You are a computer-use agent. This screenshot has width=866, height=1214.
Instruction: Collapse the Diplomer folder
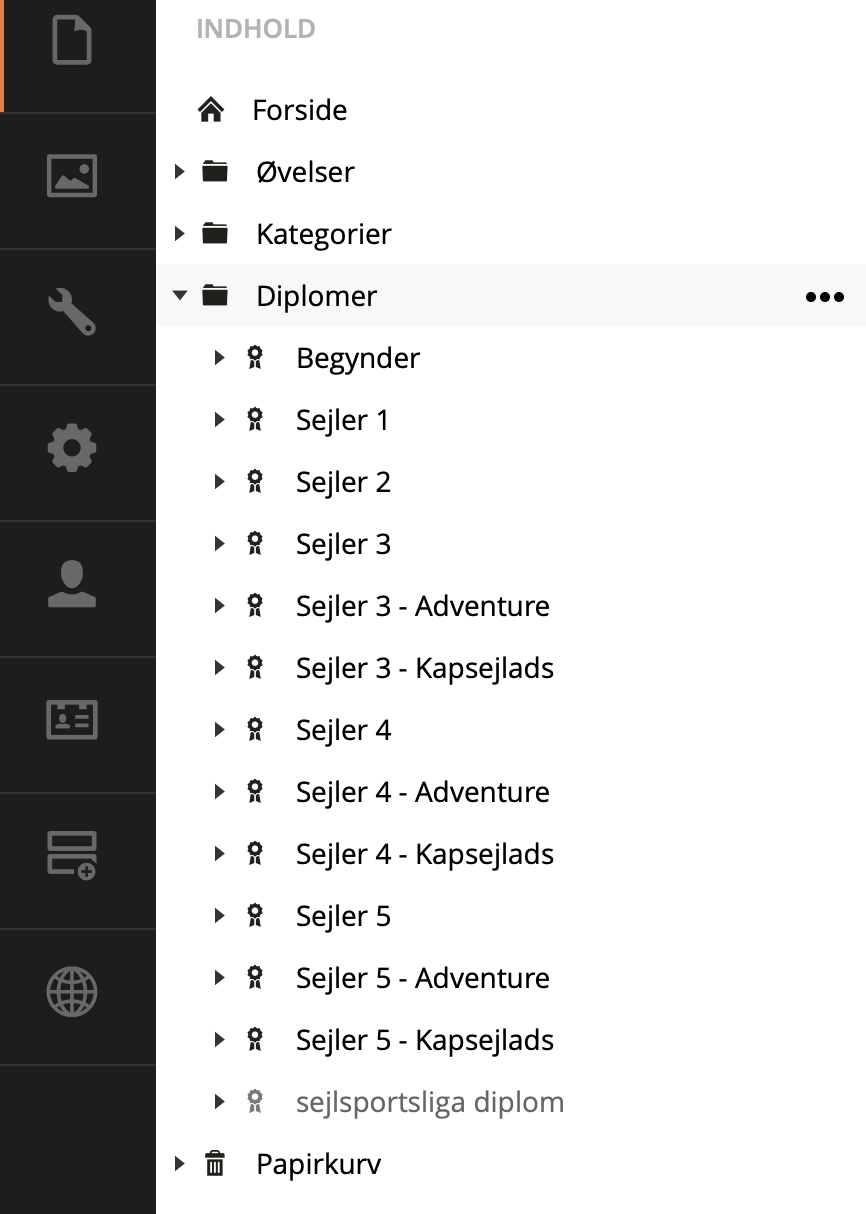[180, 296]
